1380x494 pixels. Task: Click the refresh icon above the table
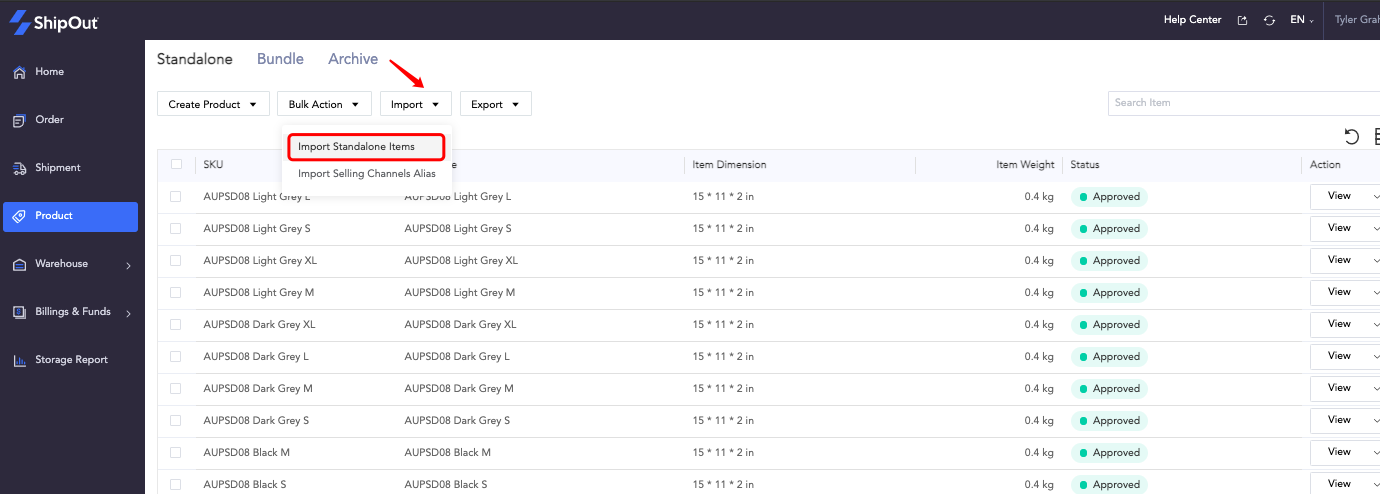coord(1352,137)
